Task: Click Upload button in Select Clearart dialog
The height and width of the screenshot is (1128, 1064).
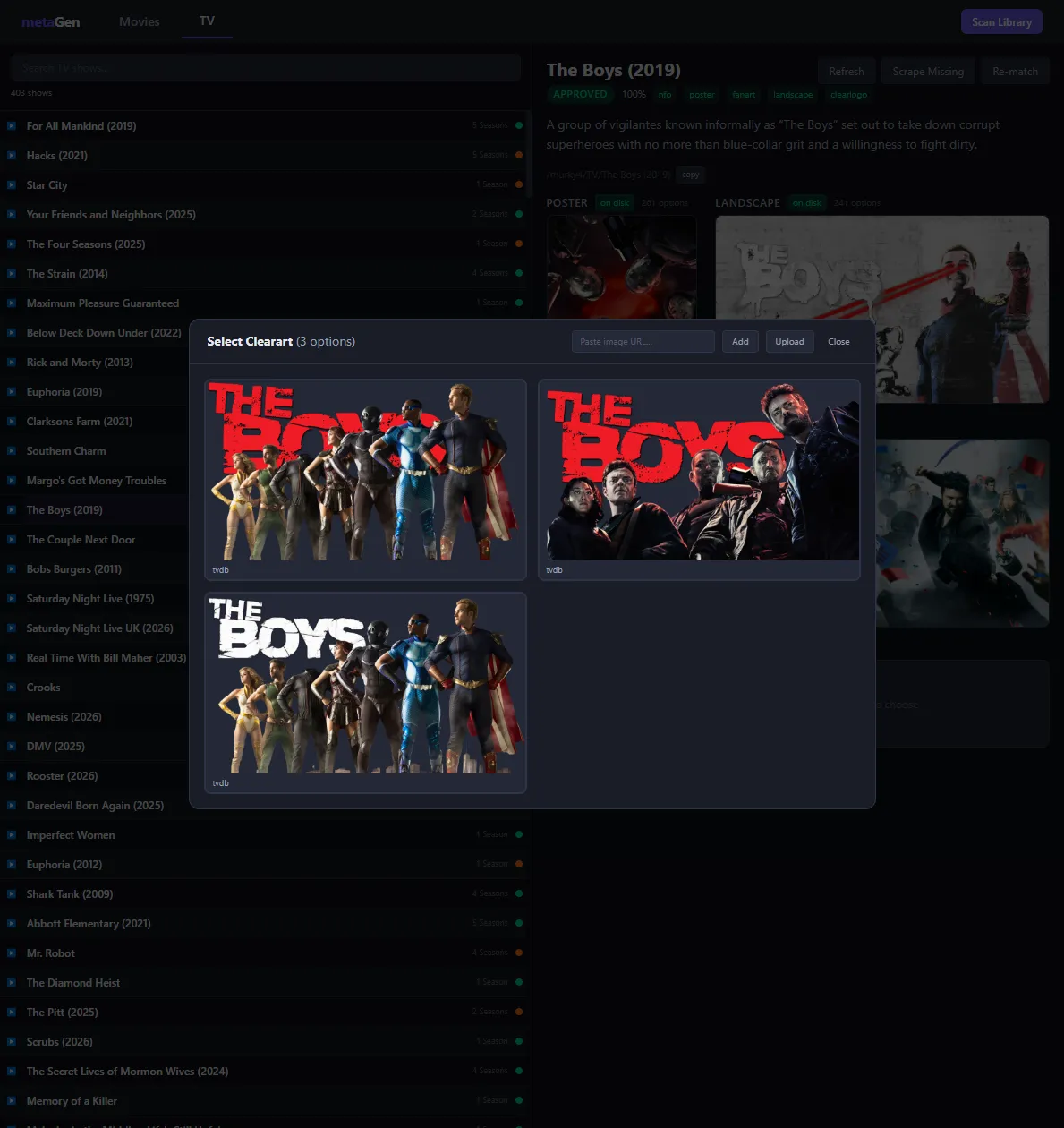Action: pyautogui.click(x=789, y=342)
